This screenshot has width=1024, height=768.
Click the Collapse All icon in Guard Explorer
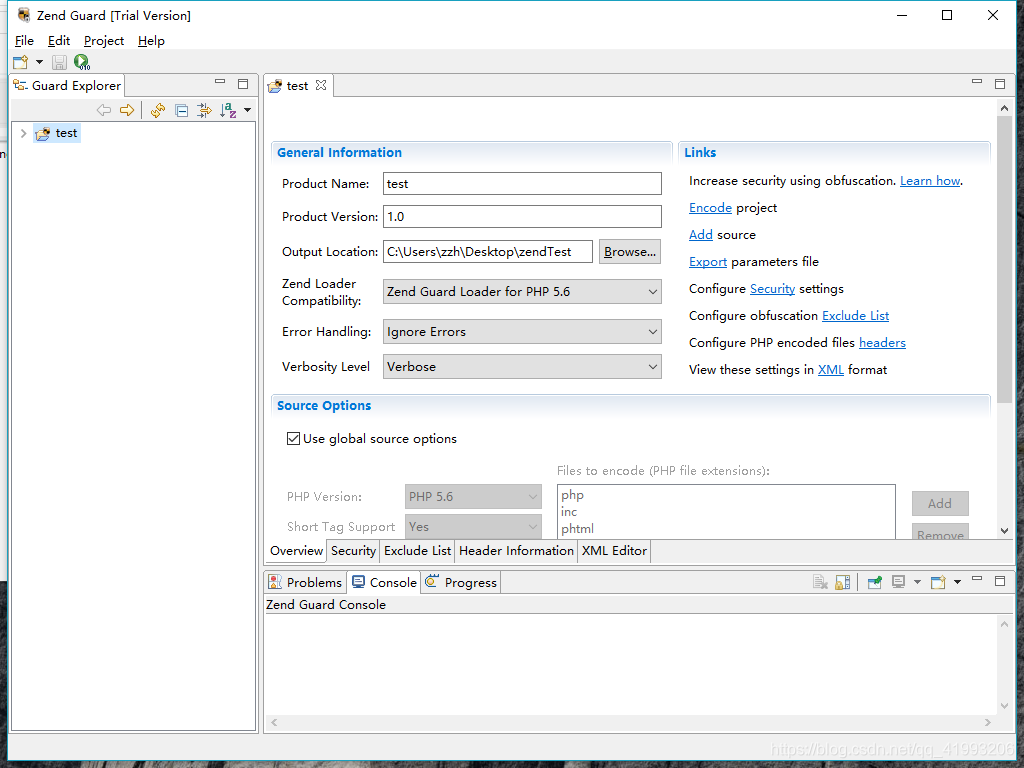(x=182, y=110)
